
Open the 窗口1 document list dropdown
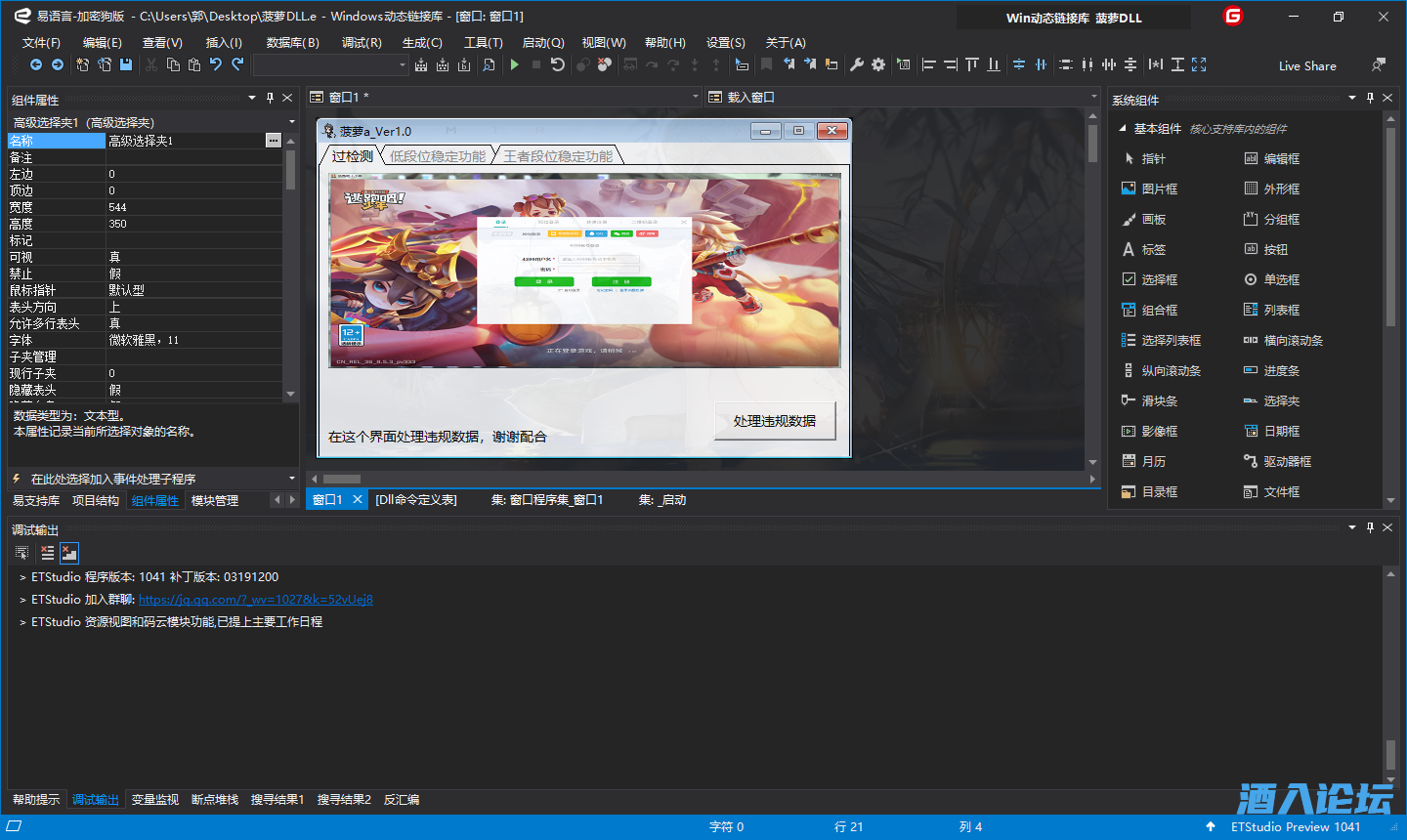(x=696, y=97)
